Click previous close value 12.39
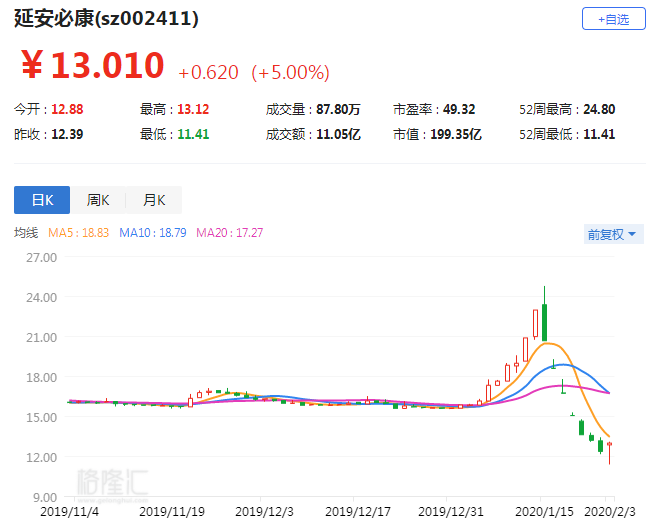 coord(67,134)
